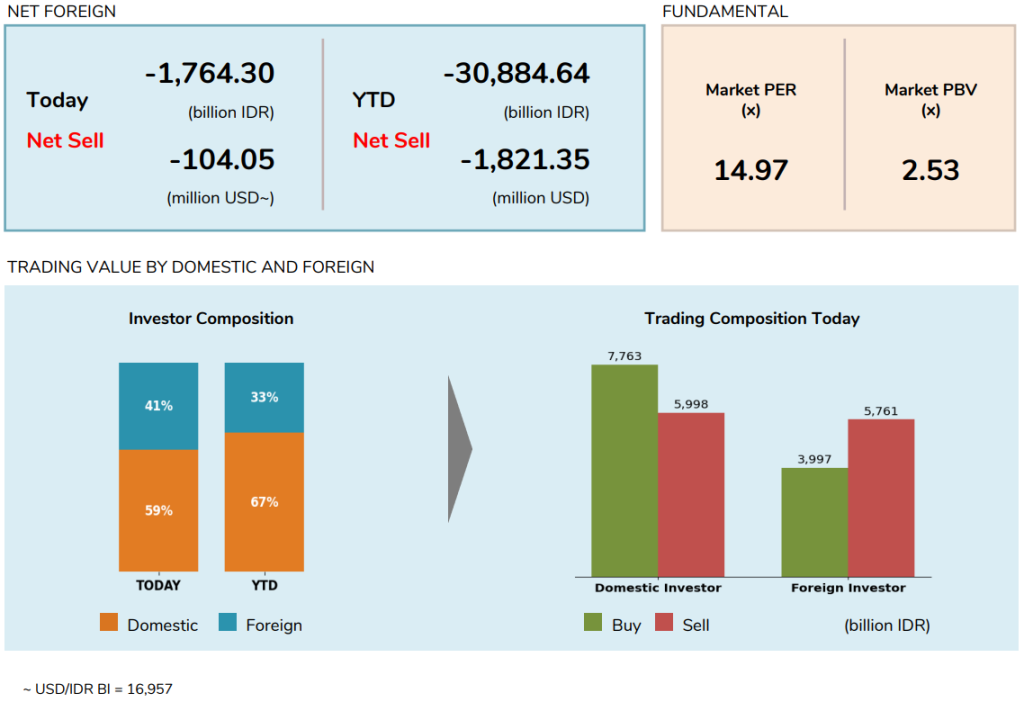
Task: Select the Foreign Investor sell bar labeled 5,761
Action: pos(881,497)
